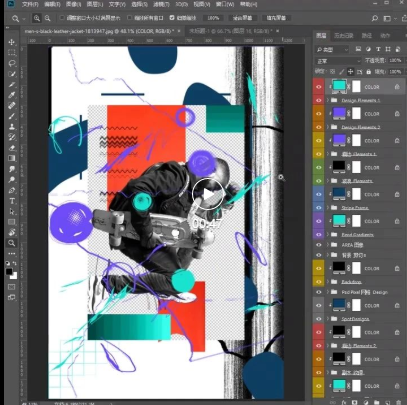The image size is (407, 405).
Task: Open the Edit Toolbar three-dots menu
Action: point(12,254)
